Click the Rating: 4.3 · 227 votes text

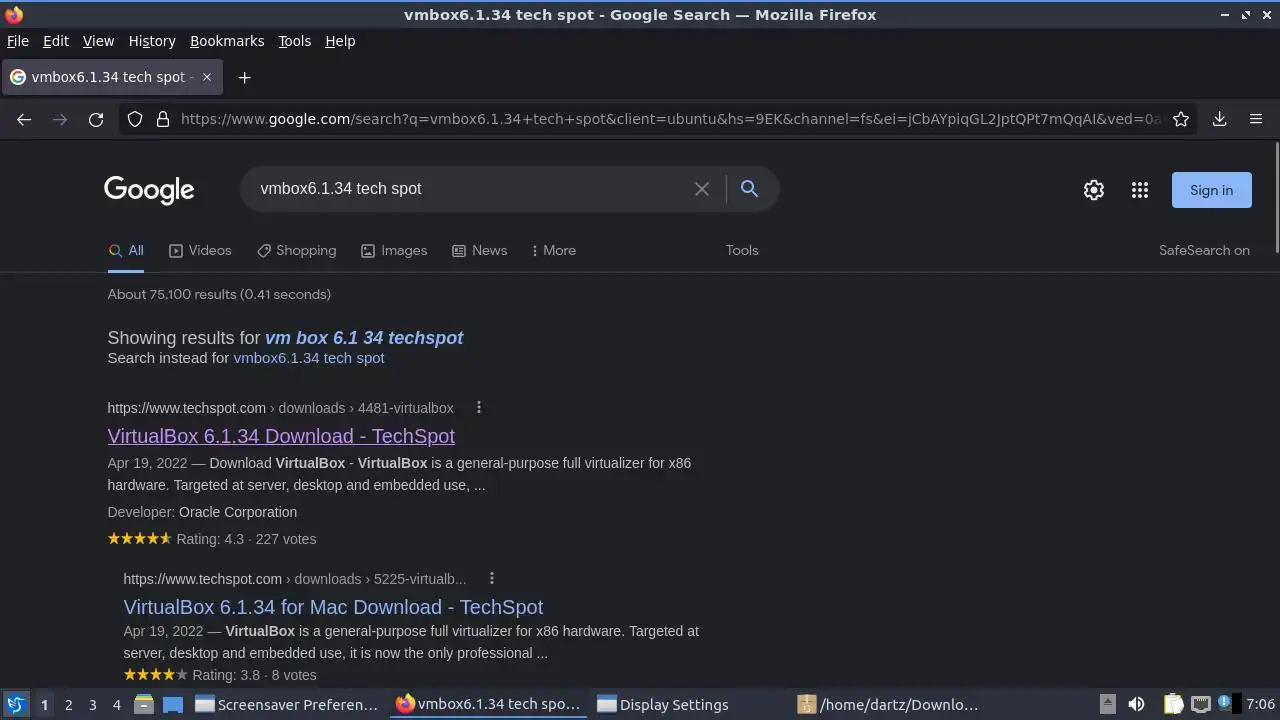point(246,539)
